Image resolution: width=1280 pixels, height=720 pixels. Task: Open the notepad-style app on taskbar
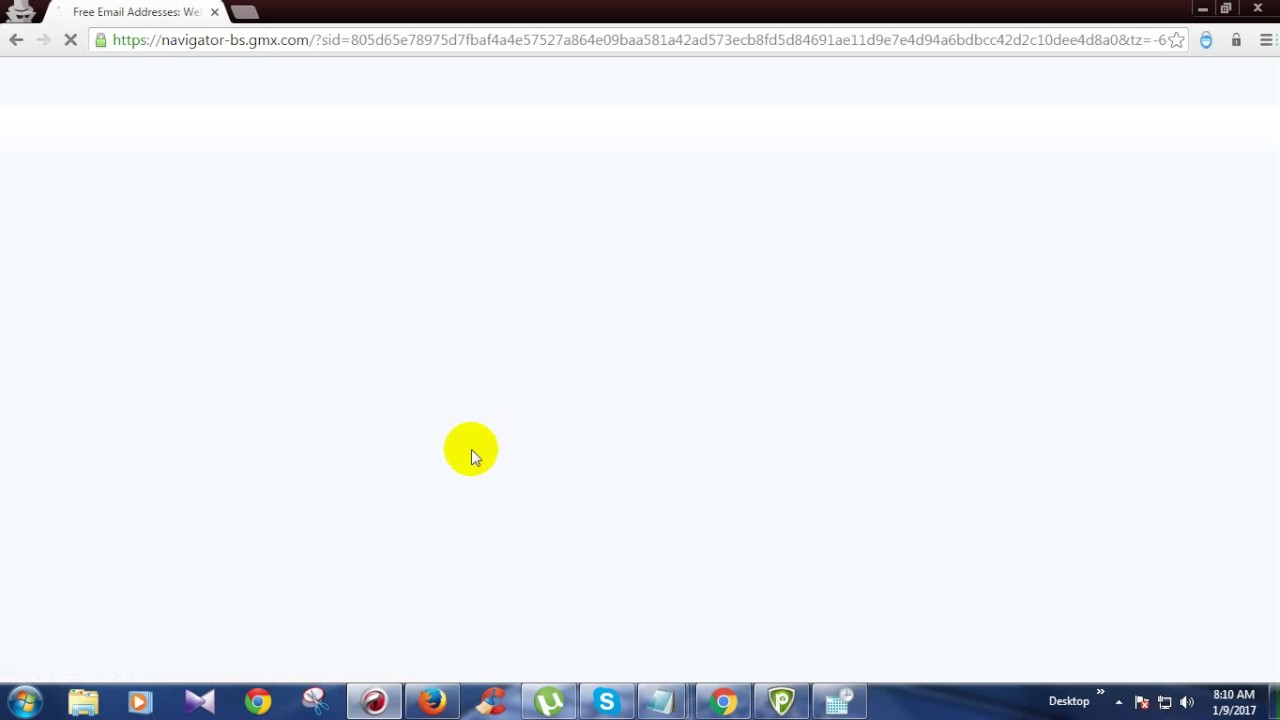(663, 702)
